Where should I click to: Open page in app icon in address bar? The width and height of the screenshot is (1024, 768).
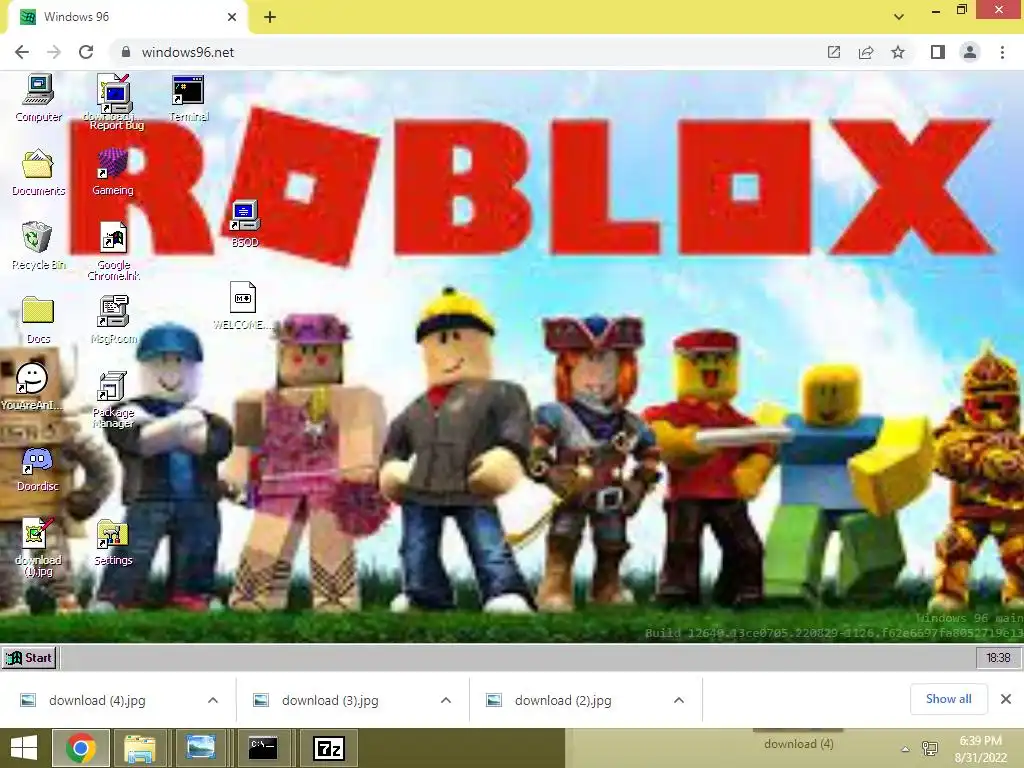click(x=833, y=52)
